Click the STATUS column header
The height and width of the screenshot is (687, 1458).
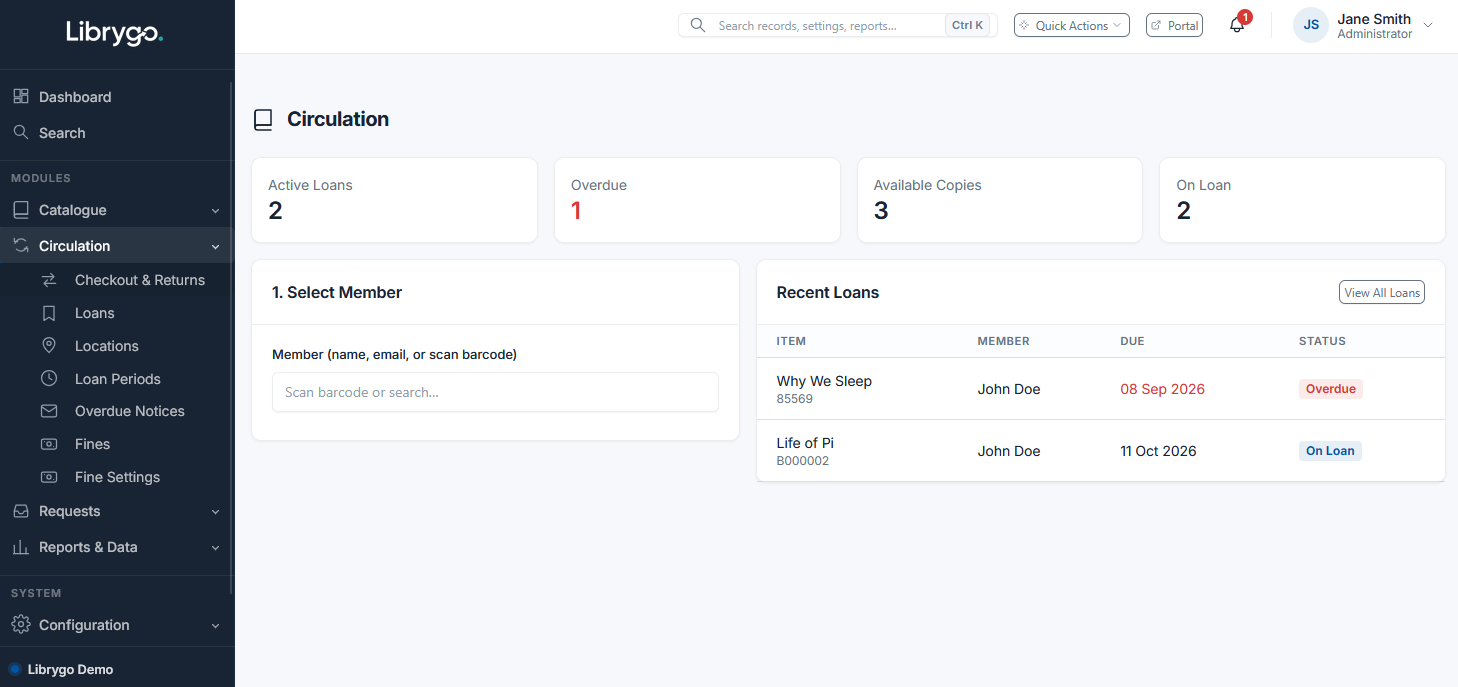(x=1322, y=341)
